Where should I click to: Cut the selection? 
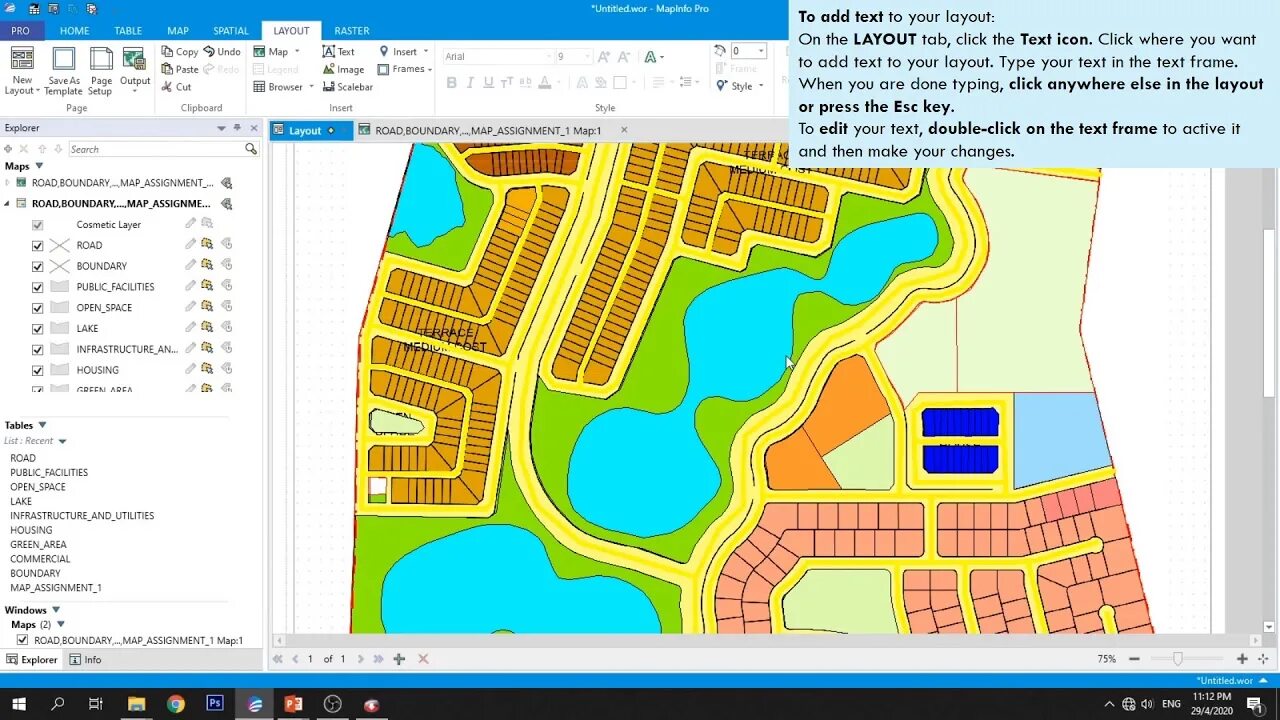click(x=176, y=87)
